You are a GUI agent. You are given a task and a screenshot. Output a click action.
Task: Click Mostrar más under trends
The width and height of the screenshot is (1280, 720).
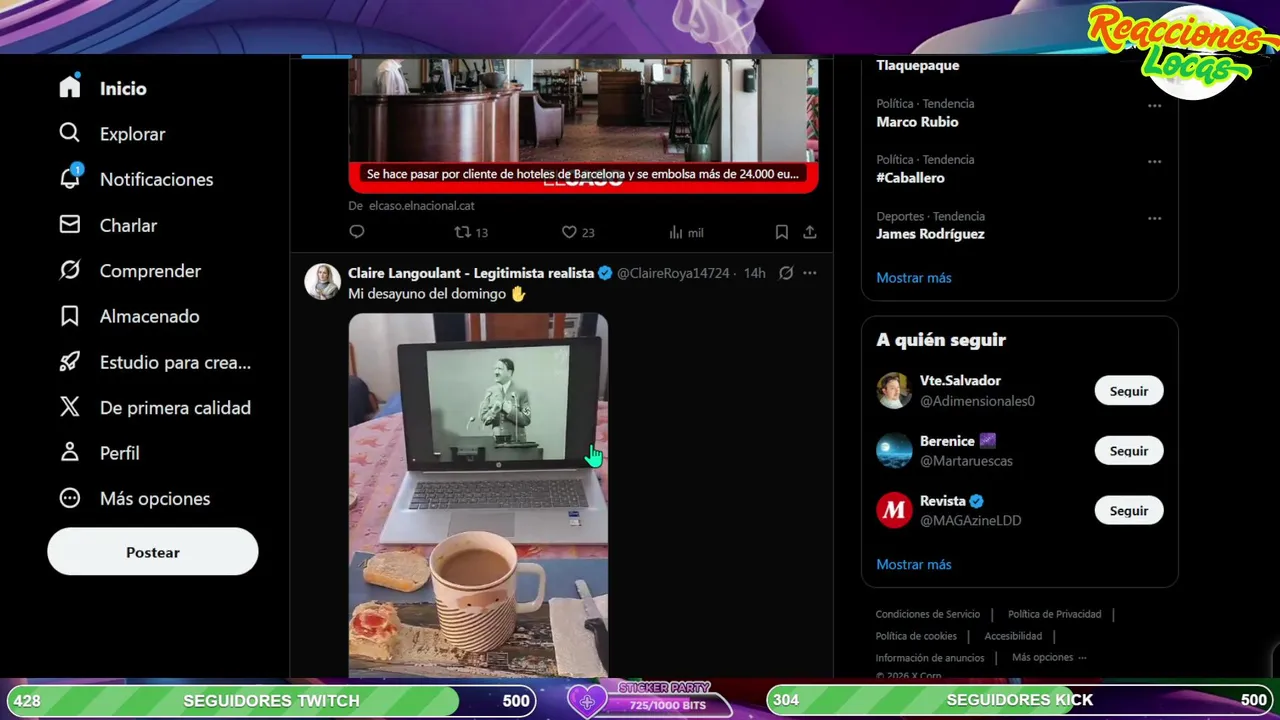point(914,278)
